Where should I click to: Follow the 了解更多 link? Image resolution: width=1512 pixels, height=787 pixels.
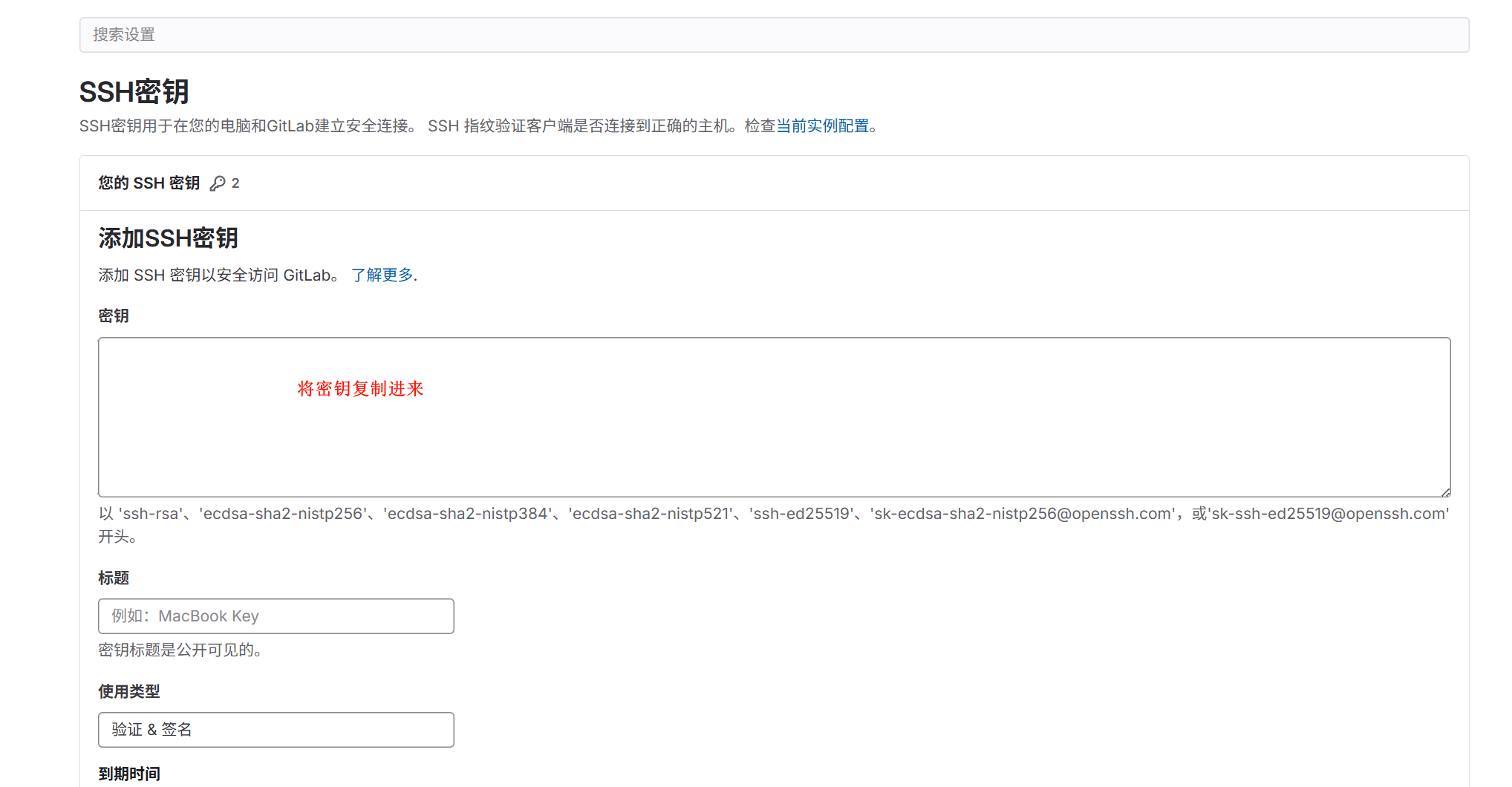coord(382,275)
